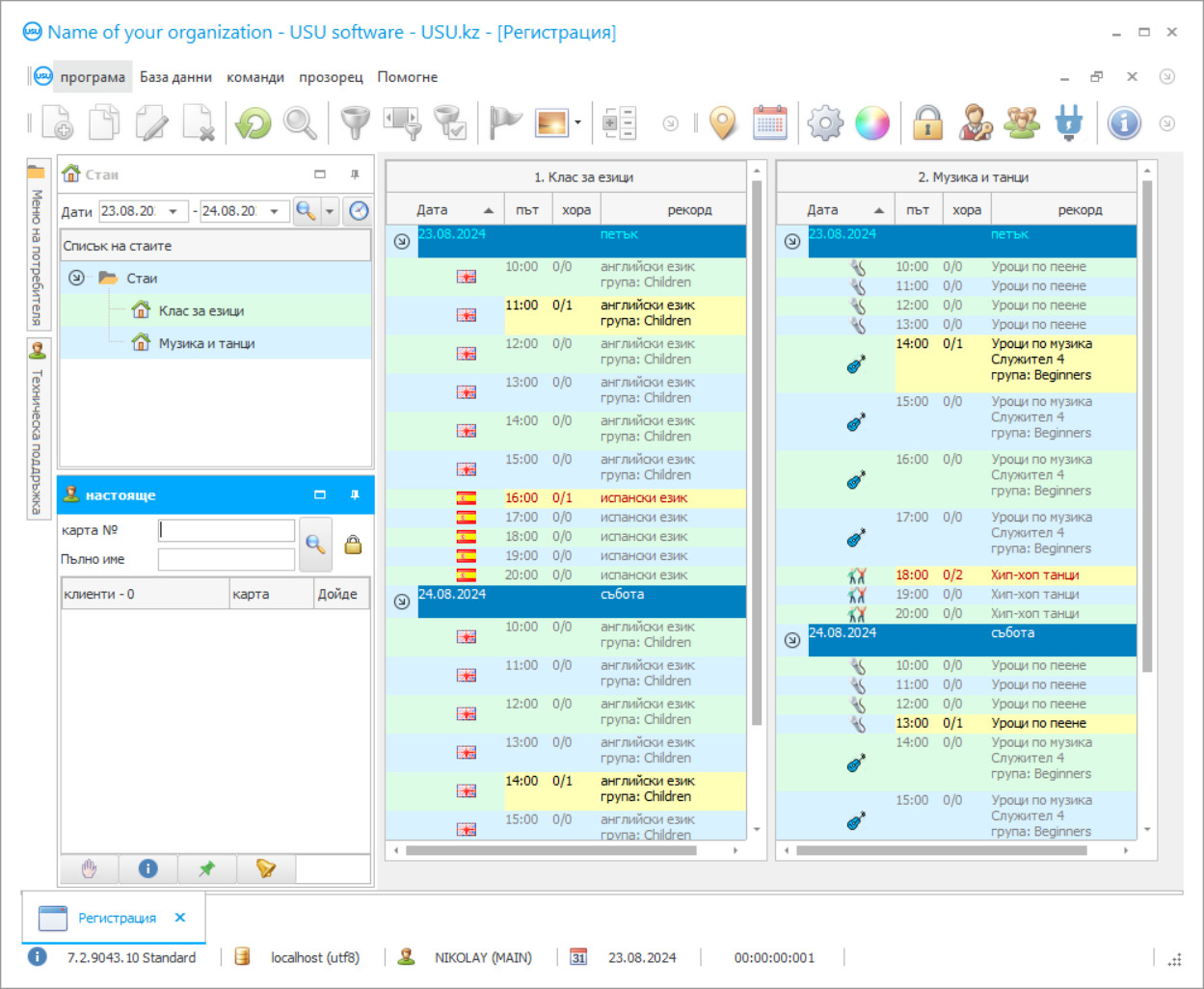Select Музика и танци room in tree
This screenshot has width=1204, height=989.
click(206, 343)
